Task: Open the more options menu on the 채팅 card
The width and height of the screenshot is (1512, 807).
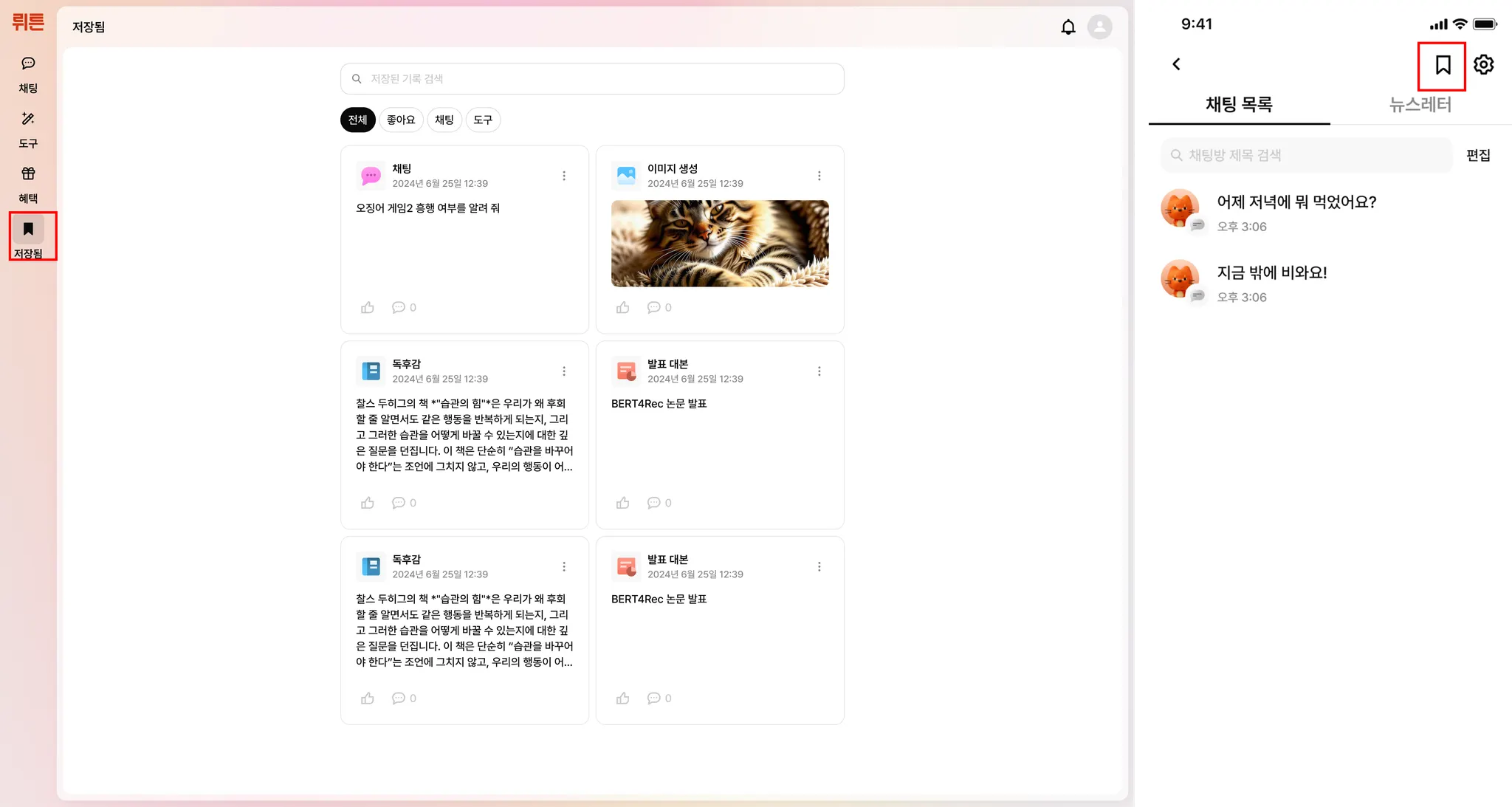Action: [x=564, y=176]
